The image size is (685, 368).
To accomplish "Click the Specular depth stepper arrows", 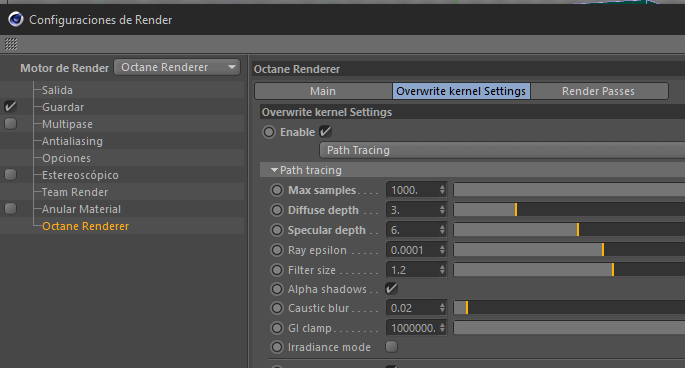I will click(442, 230).
